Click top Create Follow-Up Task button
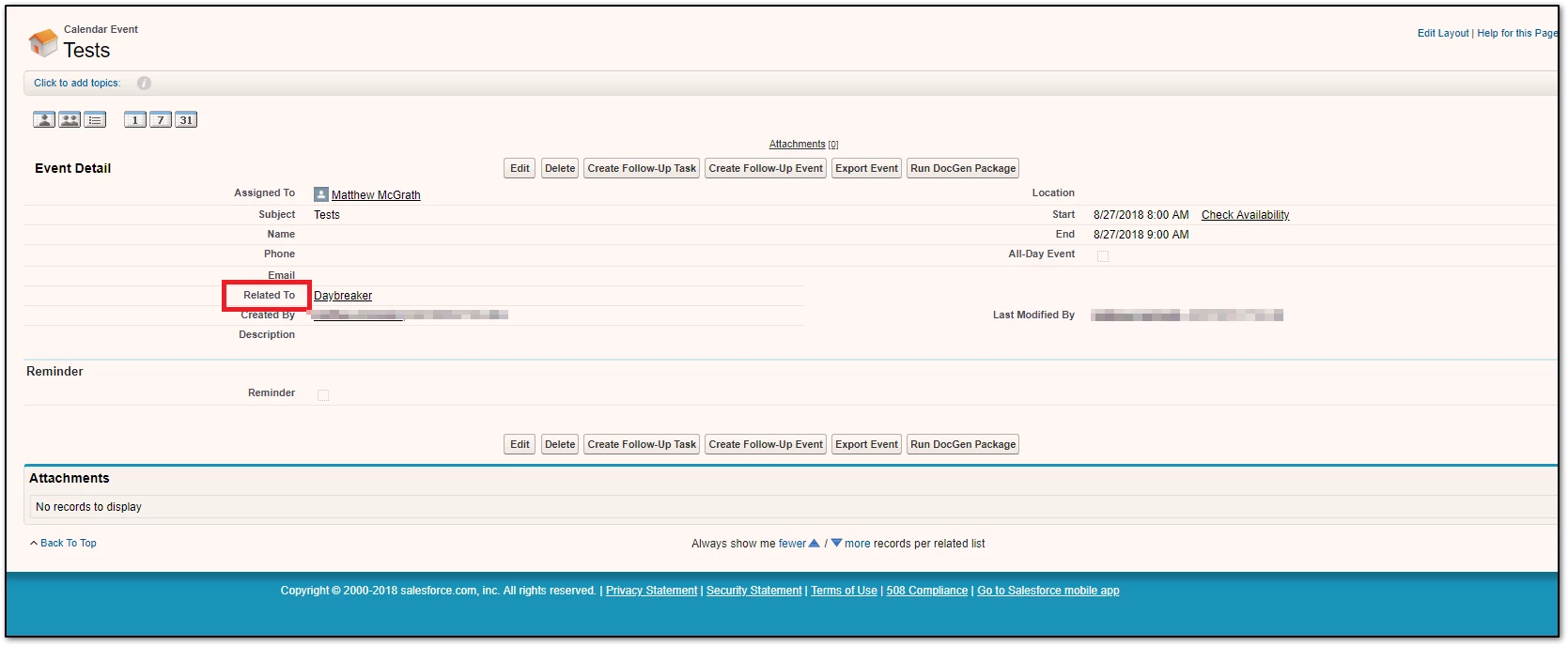The image size is (1568, 646). (x=642, y=168)
